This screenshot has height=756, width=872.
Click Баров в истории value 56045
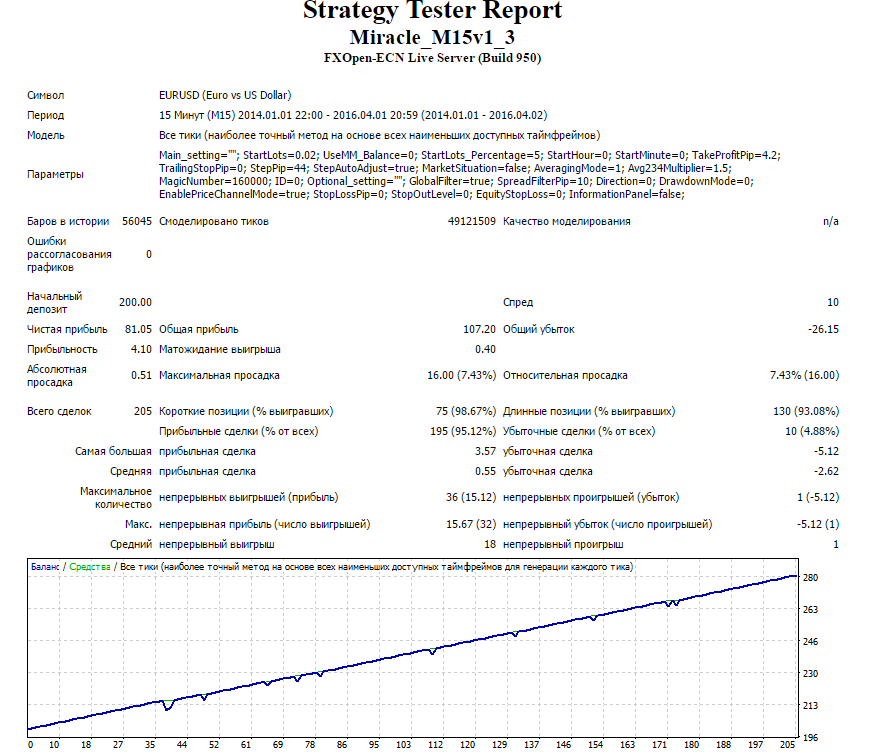pos(137,221)
